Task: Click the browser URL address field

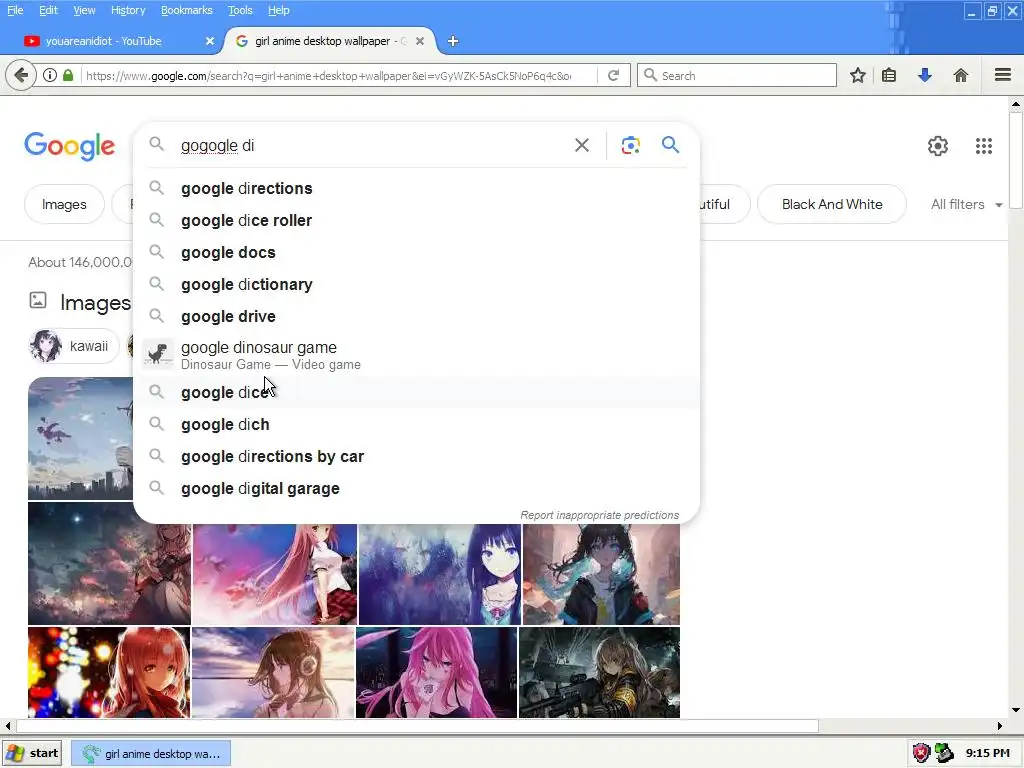Action: [x=330, y=76]
